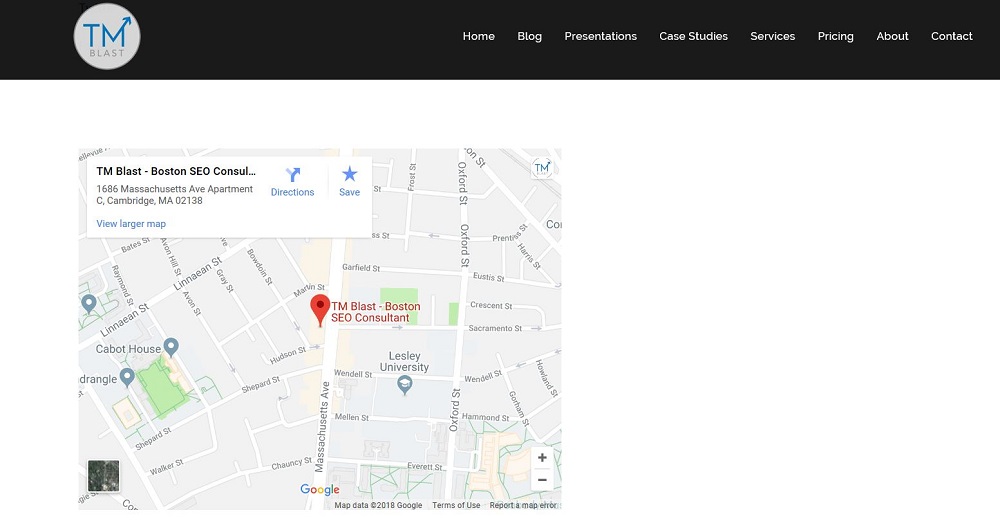Go to the Blog page
The width and height of the screenshot is (1000, 528).
coord(529,36)
